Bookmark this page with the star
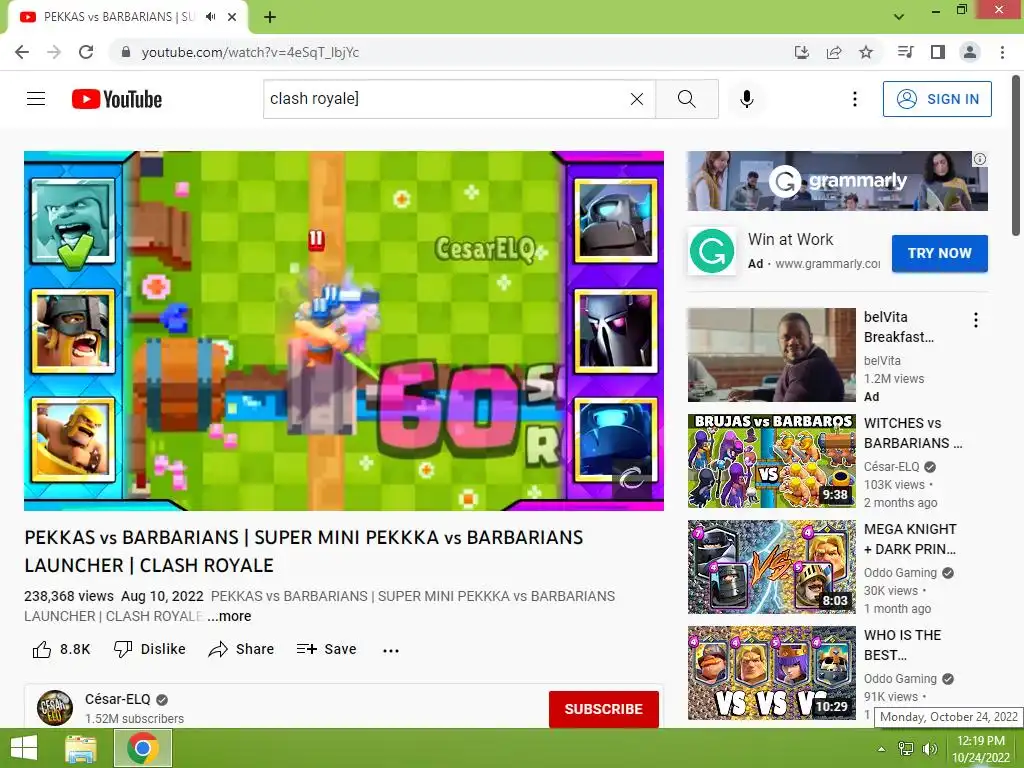1024x768 pixels. click(866, 52)
